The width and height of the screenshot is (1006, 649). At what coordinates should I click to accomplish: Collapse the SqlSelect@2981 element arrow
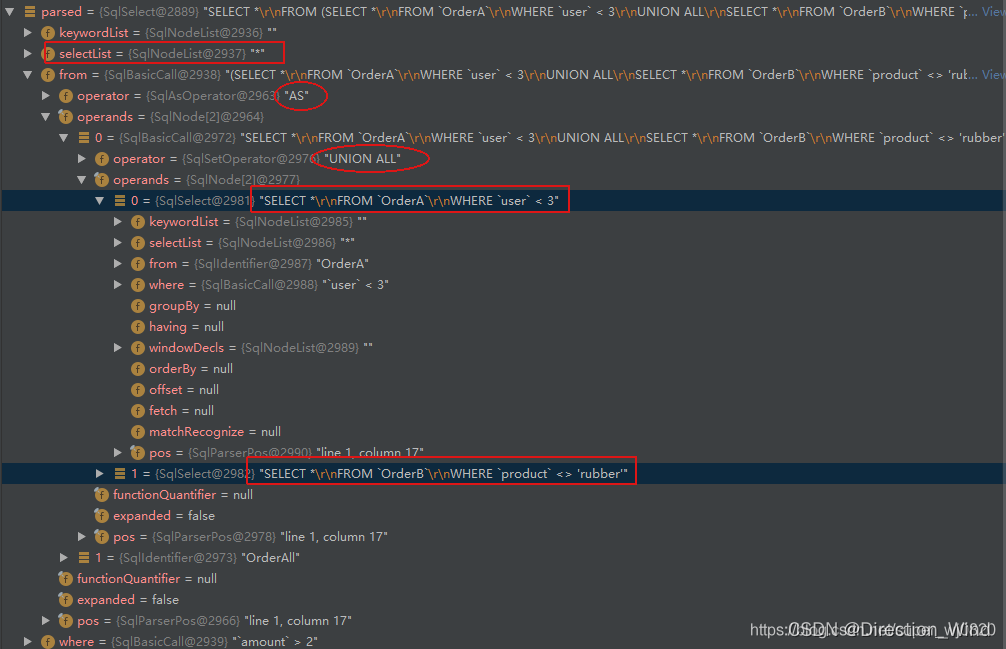pyautogui.click(x=99, y=201)
